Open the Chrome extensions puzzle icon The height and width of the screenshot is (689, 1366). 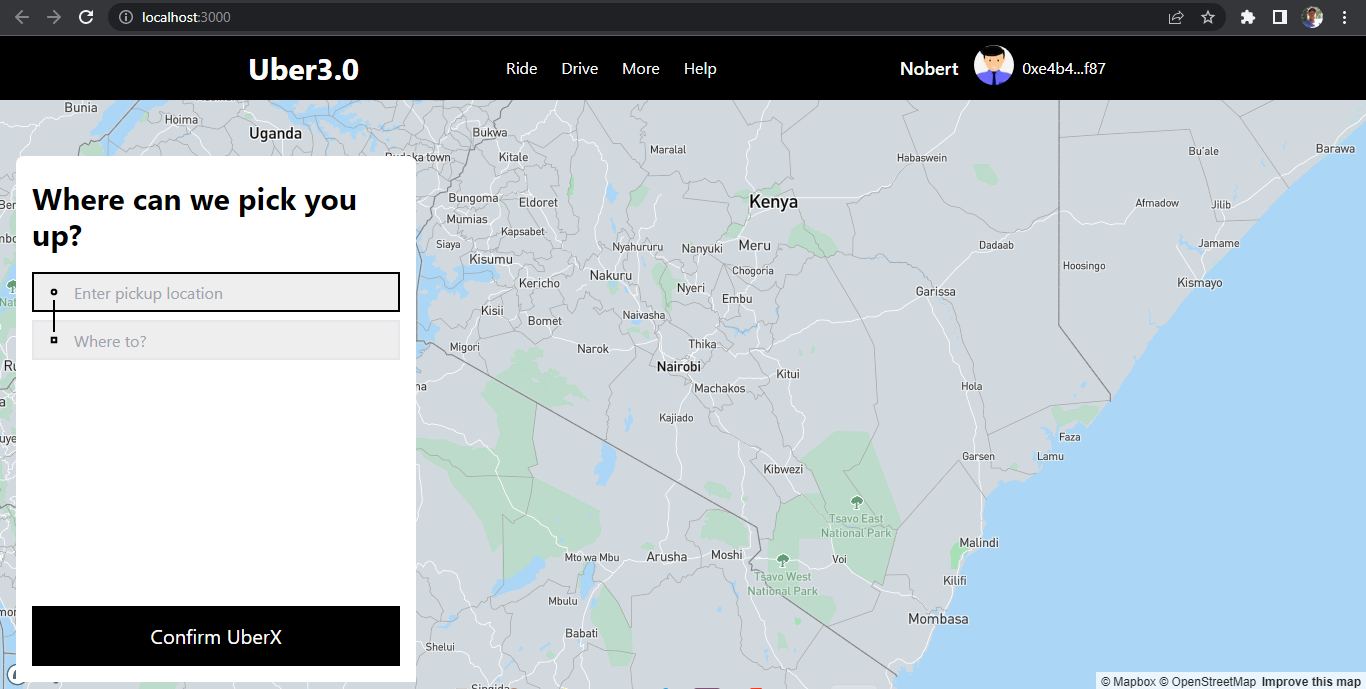(1247, 17)
